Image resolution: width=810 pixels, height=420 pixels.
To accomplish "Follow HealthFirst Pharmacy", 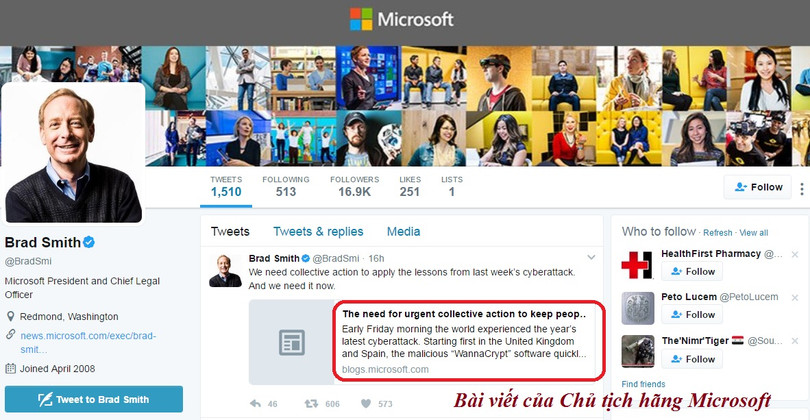I will coord(692,271).
